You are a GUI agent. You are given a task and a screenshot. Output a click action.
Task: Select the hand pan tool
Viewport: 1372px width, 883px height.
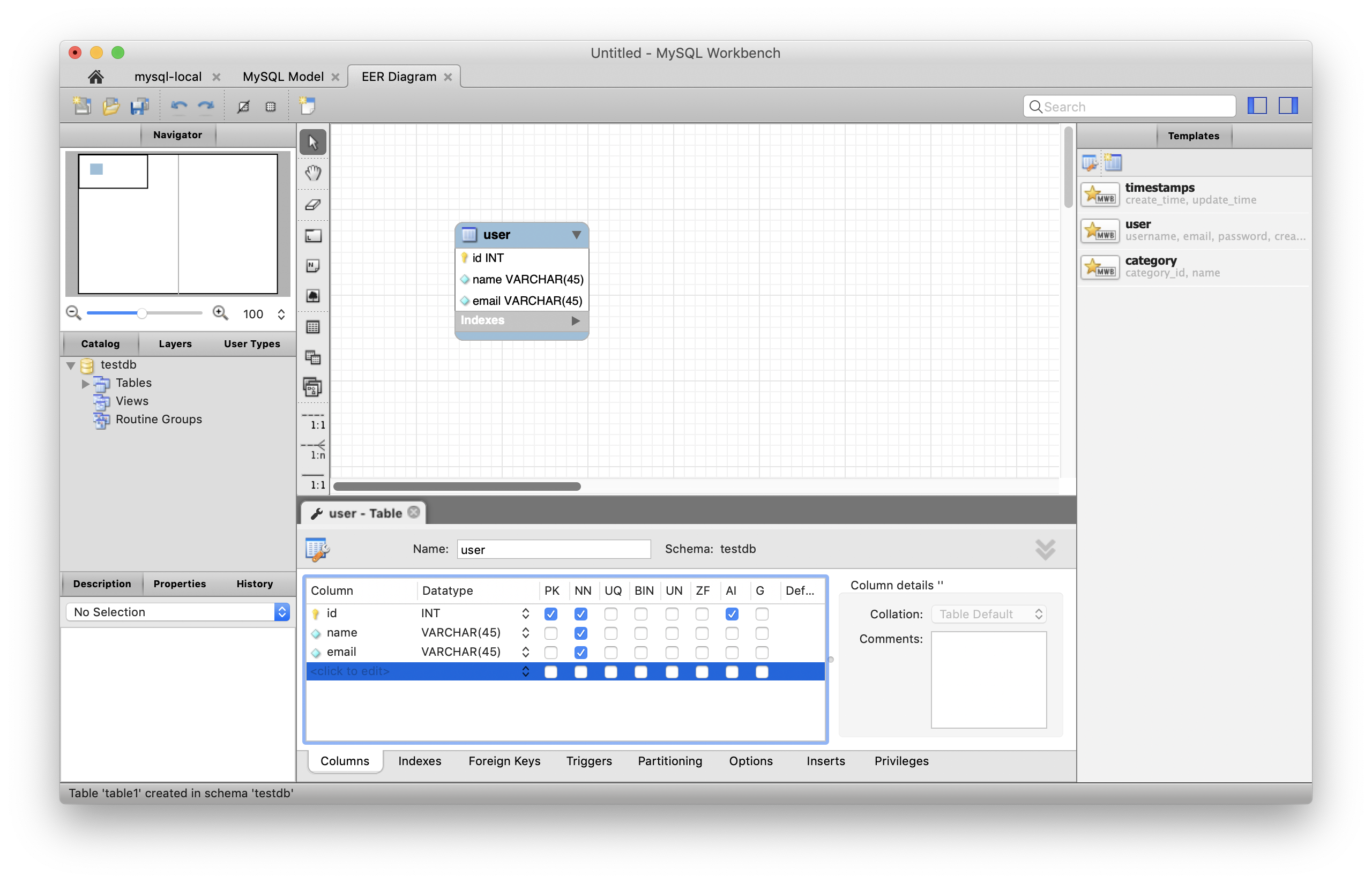click(313, 173)
